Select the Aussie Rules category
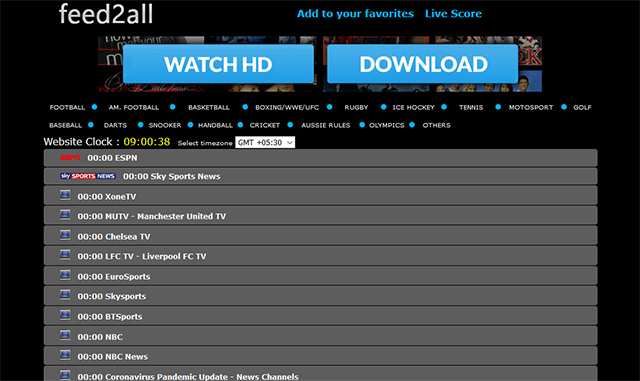The image size is (640, 381). tap(326, 125)
